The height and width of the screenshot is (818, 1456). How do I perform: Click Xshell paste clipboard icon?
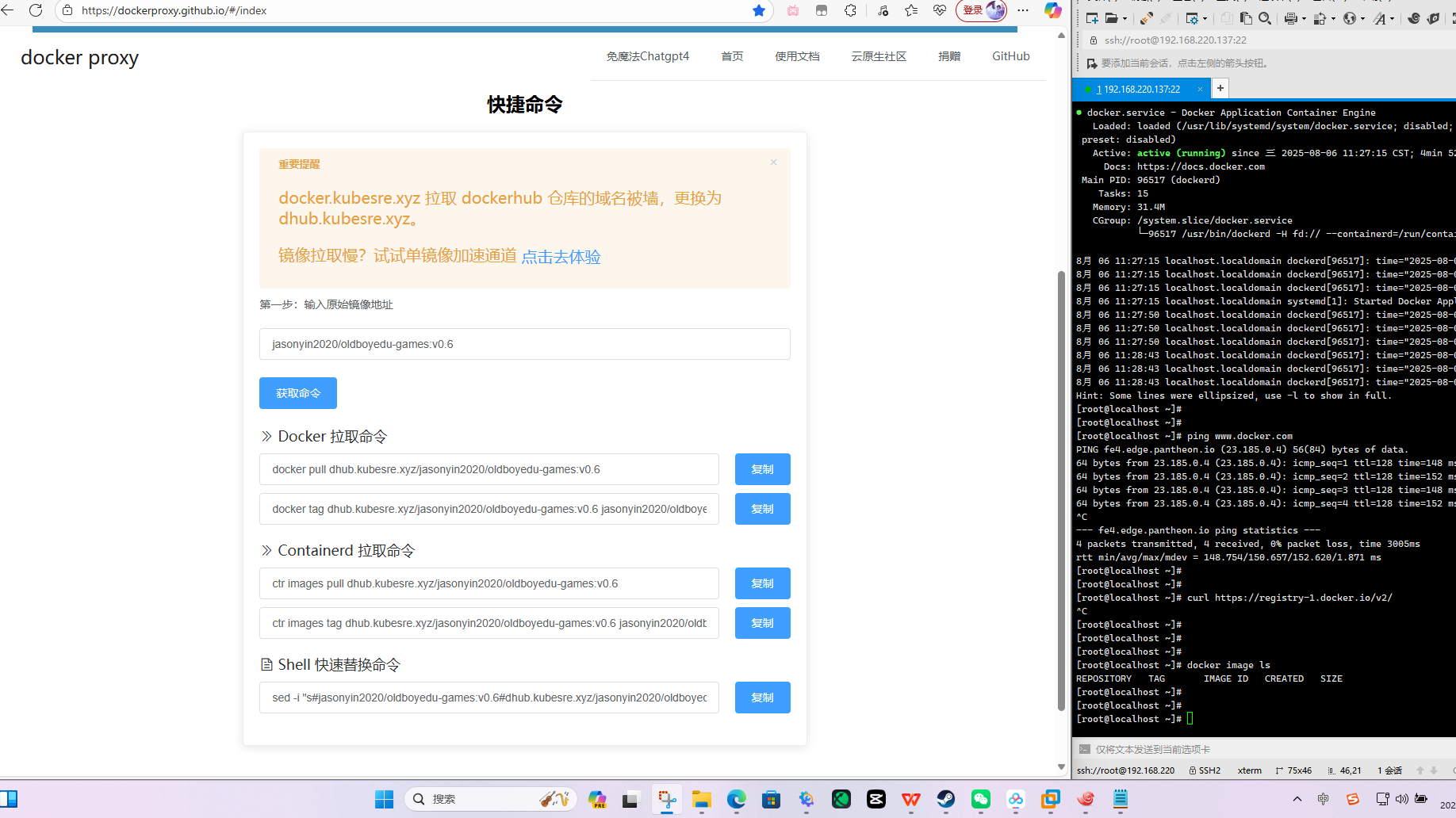(1246, 18)
